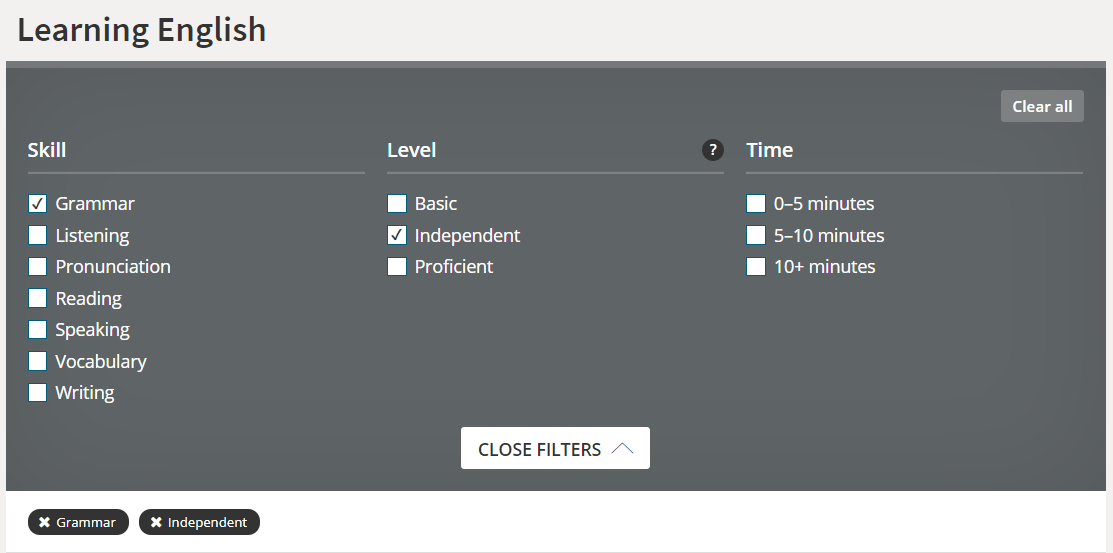This screenshot has height=553, width=1113.
Task: Check the Speaking skill box
Action: click(x=38, y=330)
